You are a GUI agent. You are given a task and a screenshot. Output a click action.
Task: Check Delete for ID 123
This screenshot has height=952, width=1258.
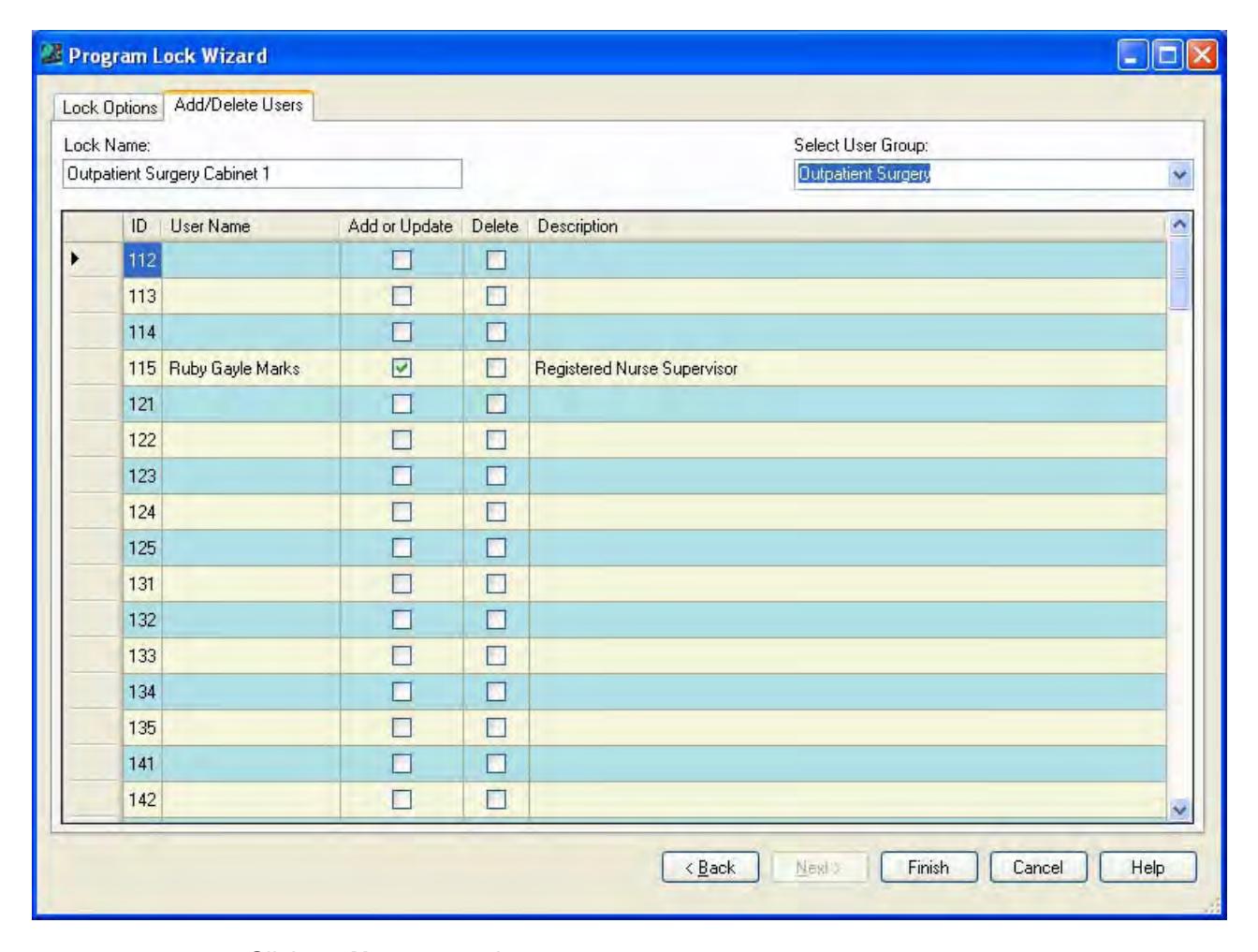[x=496, y=476]
